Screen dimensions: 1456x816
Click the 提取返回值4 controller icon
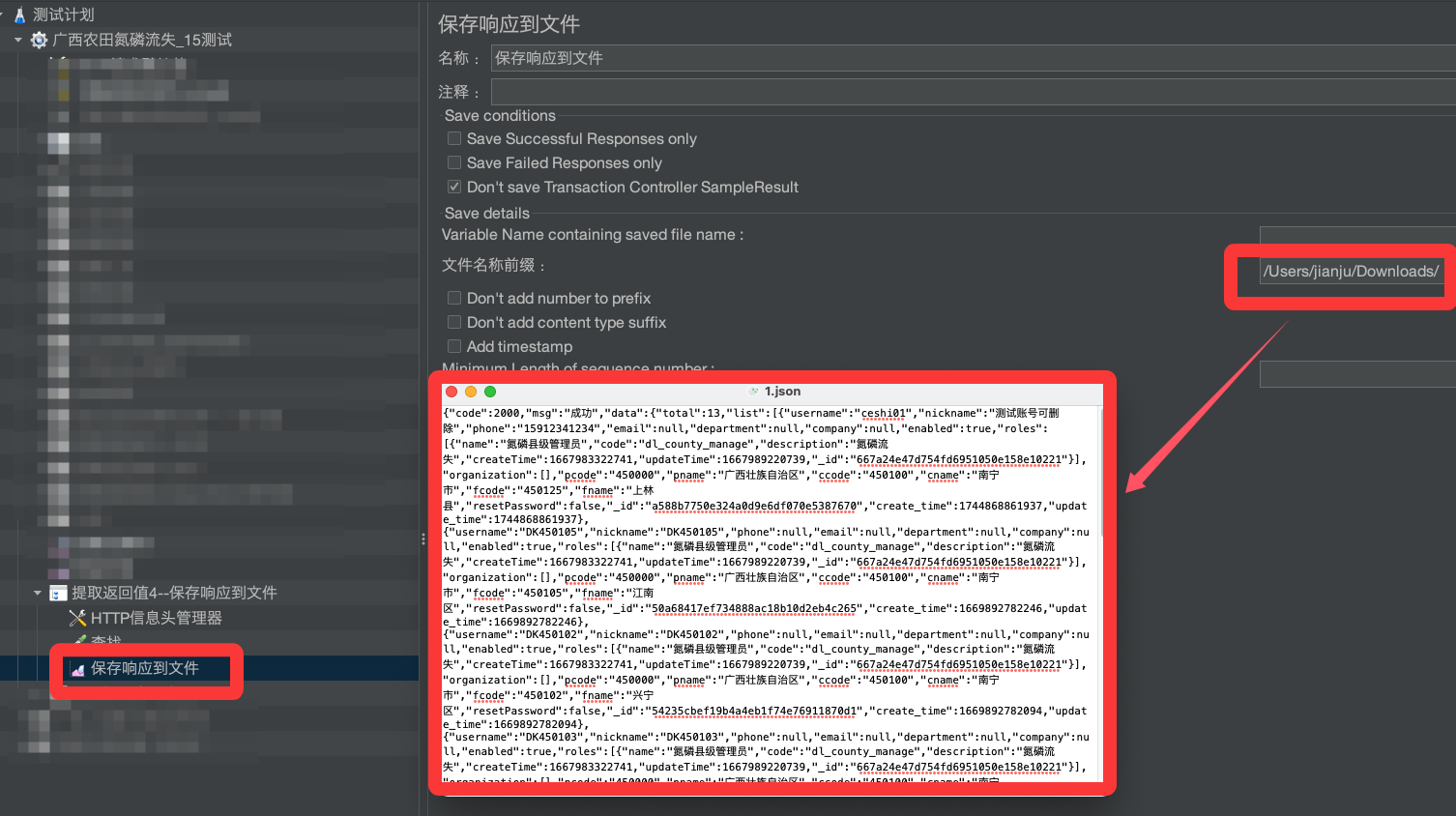(x=58, y=593)
